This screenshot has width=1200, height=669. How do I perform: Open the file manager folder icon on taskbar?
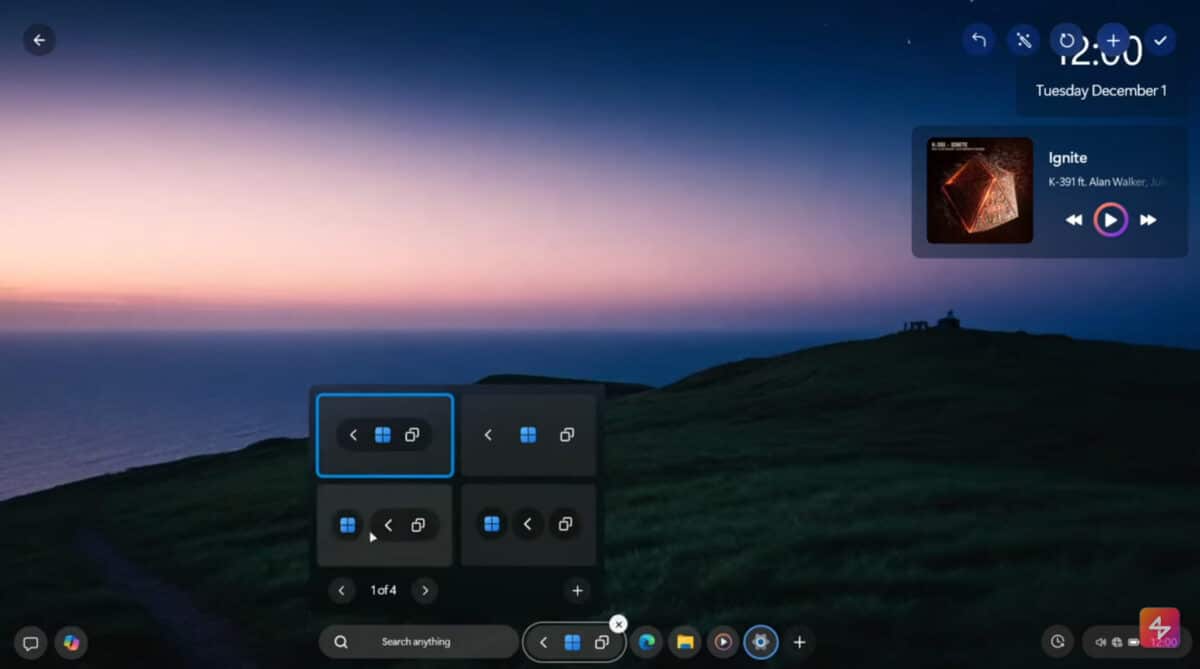[684, 641]
